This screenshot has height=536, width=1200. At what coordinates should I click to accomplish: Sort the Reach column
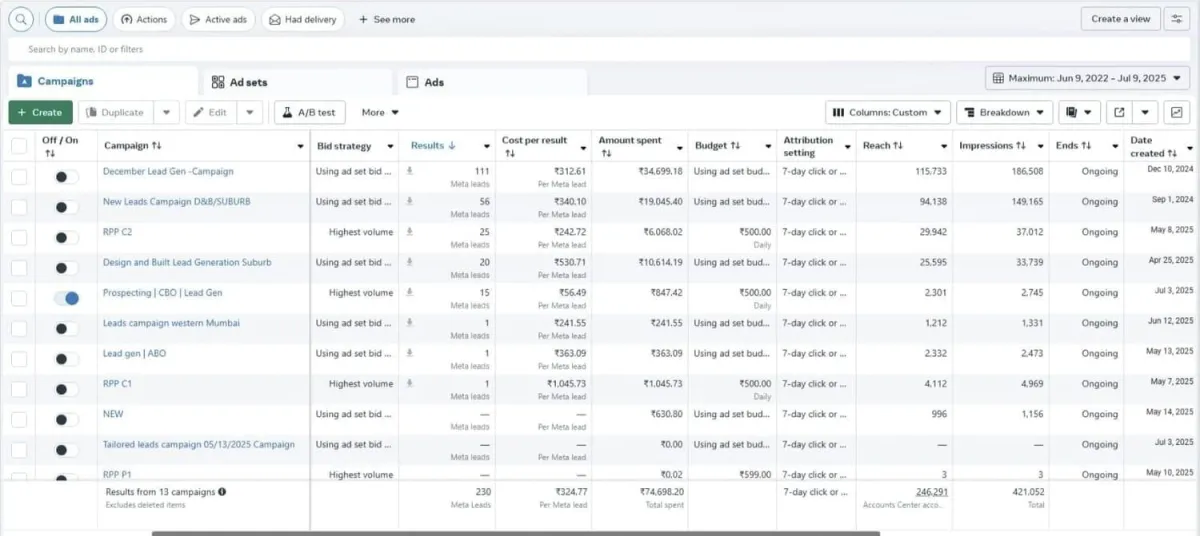click(x=898, y=146)
